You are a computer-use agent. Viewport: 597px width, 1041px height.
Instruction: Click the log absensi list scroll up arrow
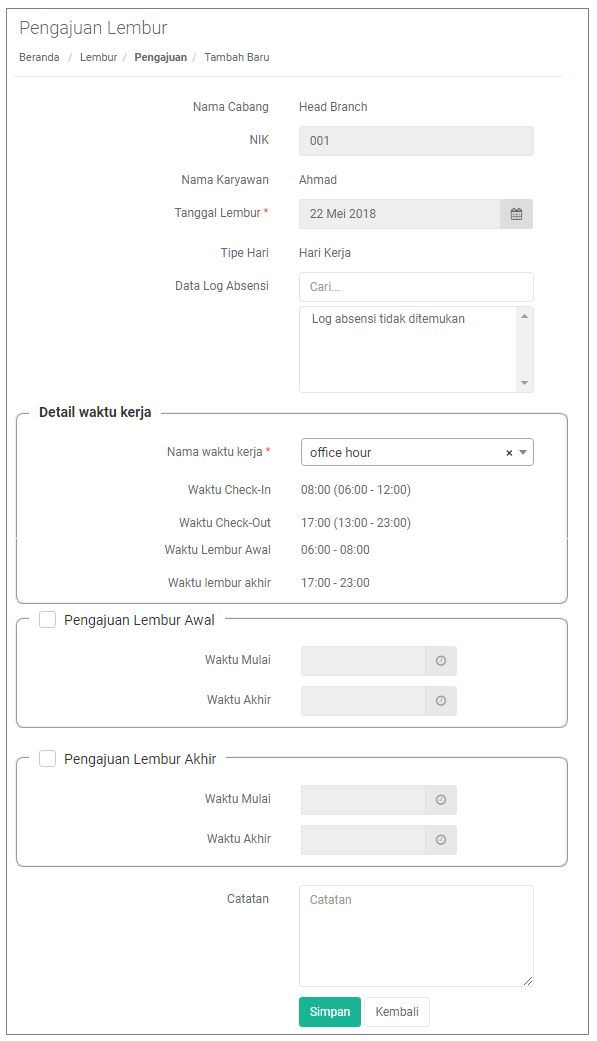(525, 316)
